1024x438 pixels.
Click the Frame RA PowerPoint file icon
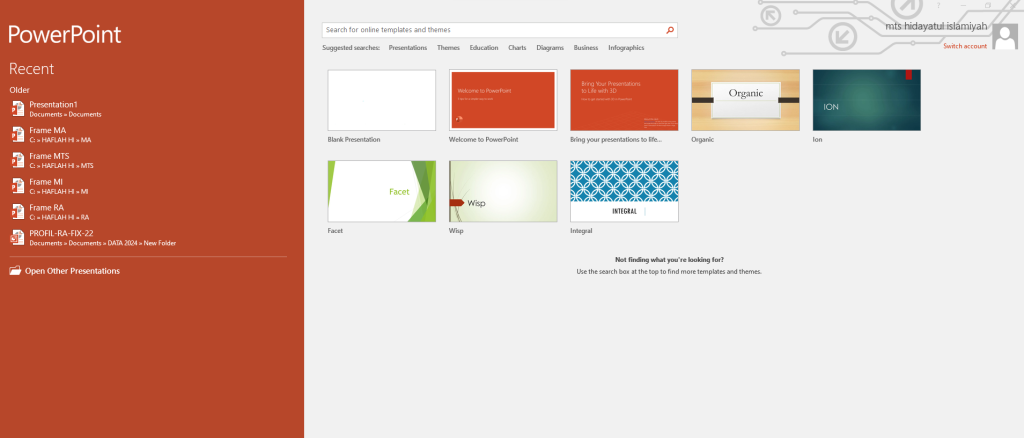click(17, 212)
